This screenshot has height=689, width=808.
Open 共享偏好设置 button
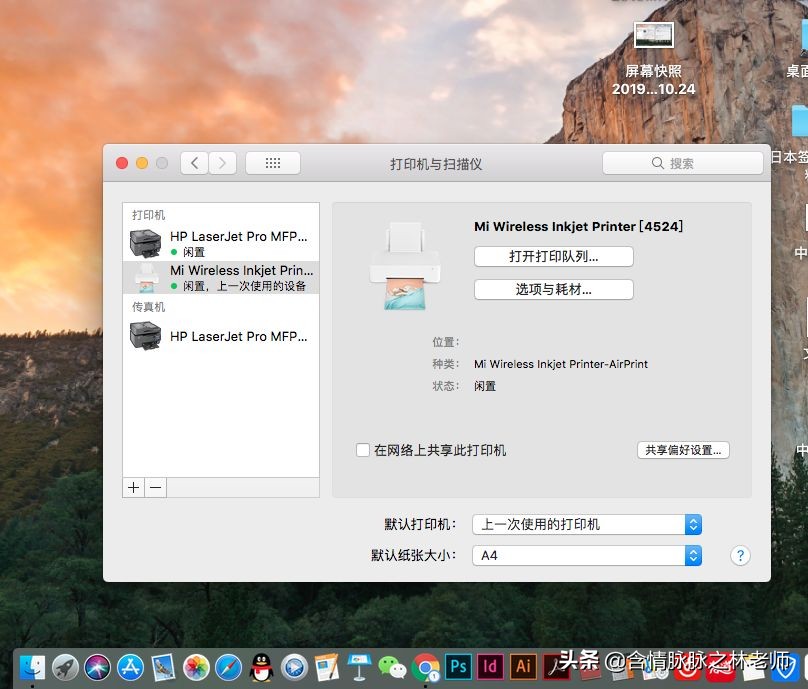pyautogui.click(x=683, y=450)
